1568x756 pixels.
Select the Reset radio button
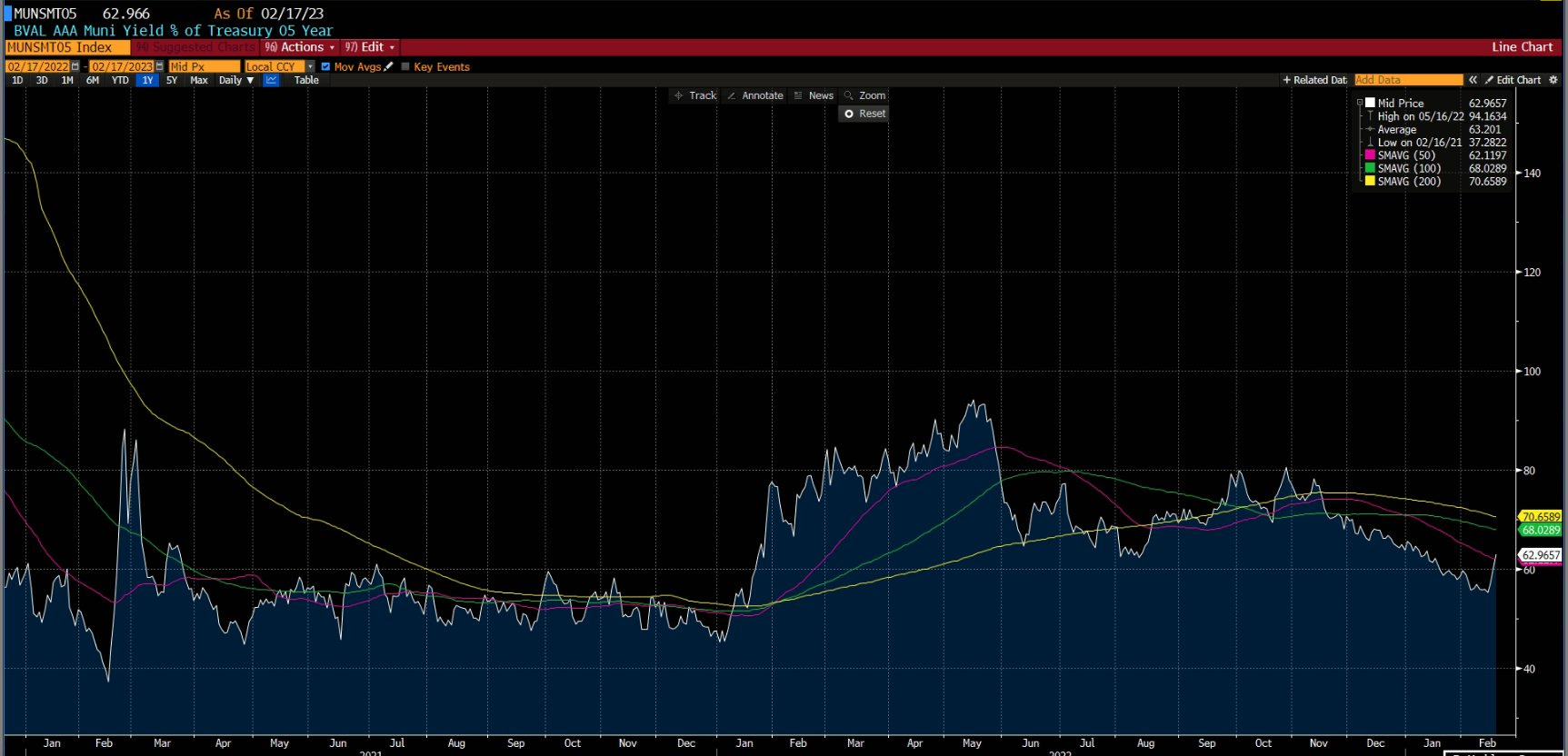click(x=849, y=114)
